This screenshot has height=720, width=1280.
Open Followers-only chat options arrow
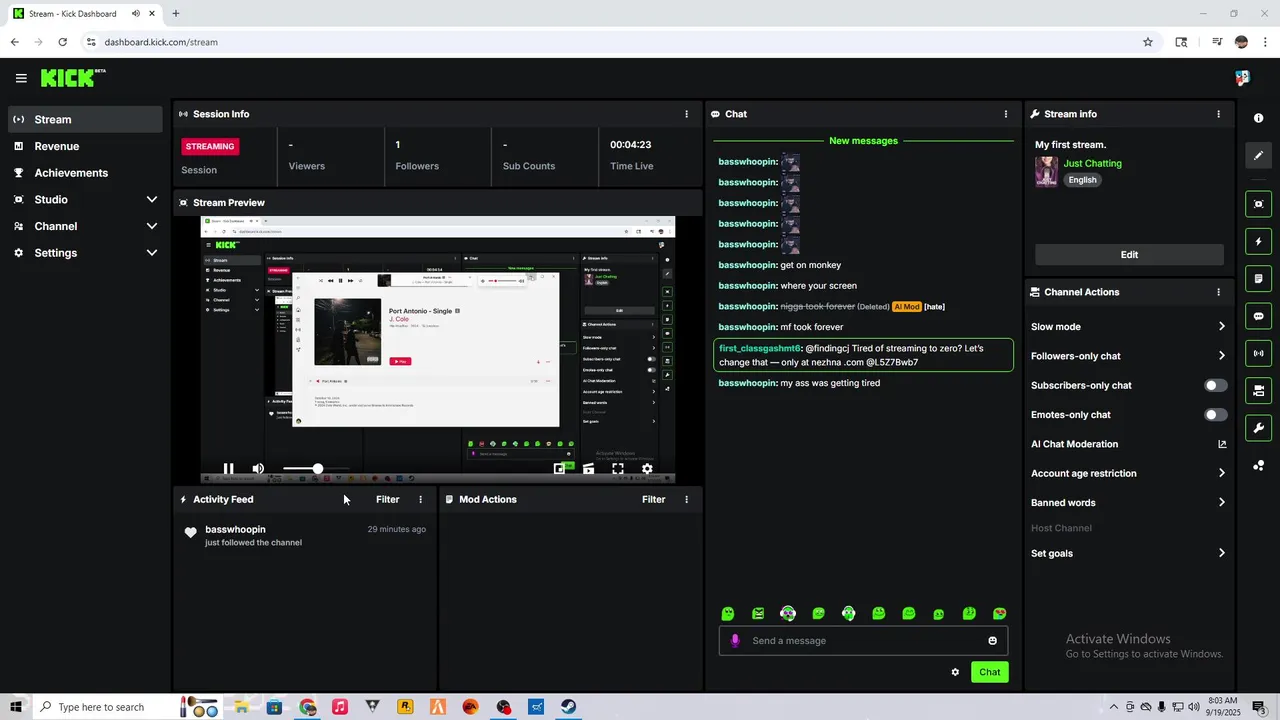point(1221,355)
